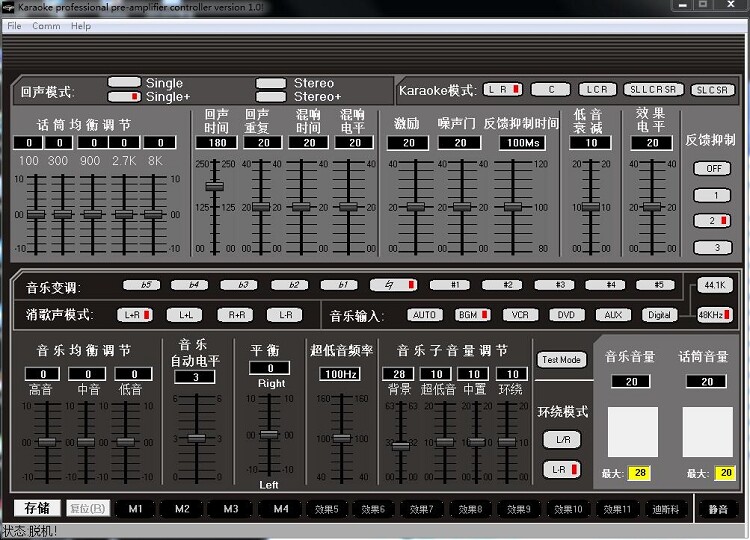The image size is (750, 540).
Task: Open the Help menu
Action: point(81,26)
